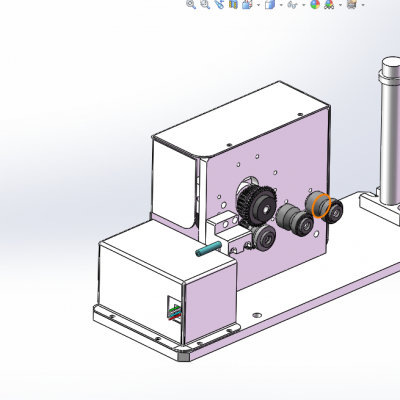Select the tall gray cylindrical post
Image resolution: width=400 pixels, height=400 pixels.
tap(390, 132)
